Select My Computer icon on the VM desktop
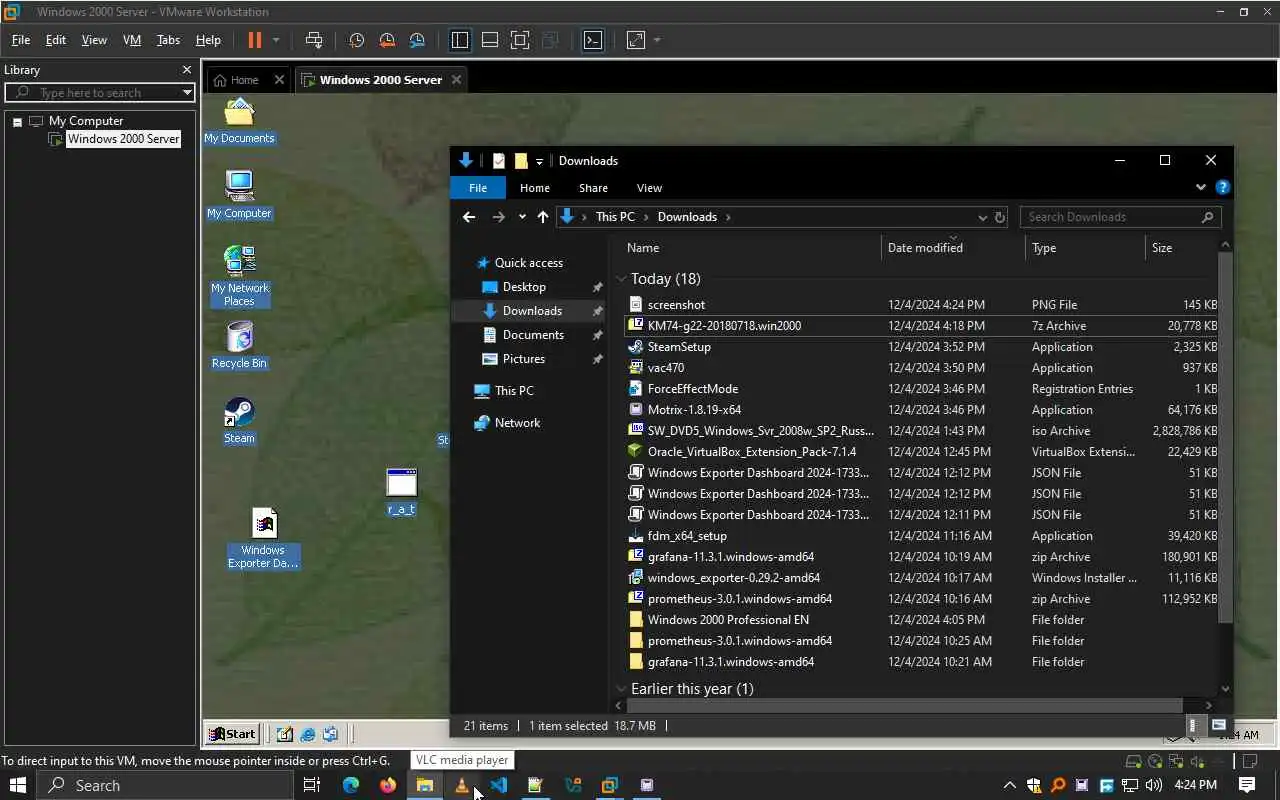The width and height of the screenshot is (1280, 800). pos(239,194)
